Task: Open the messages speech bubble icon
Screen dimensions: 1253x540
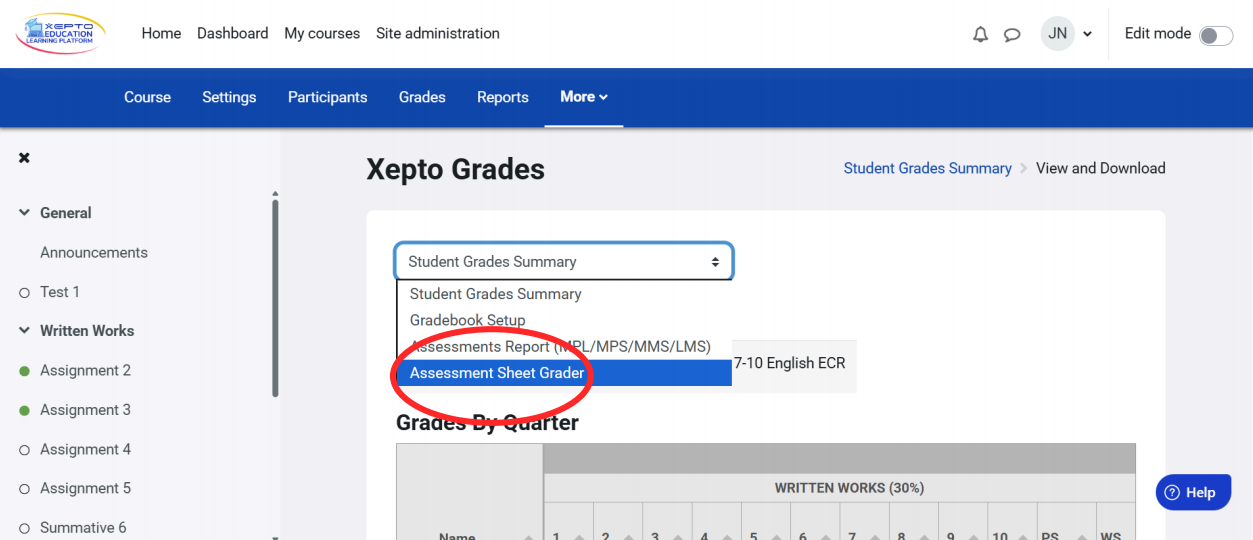Action: coord(1012,34)
